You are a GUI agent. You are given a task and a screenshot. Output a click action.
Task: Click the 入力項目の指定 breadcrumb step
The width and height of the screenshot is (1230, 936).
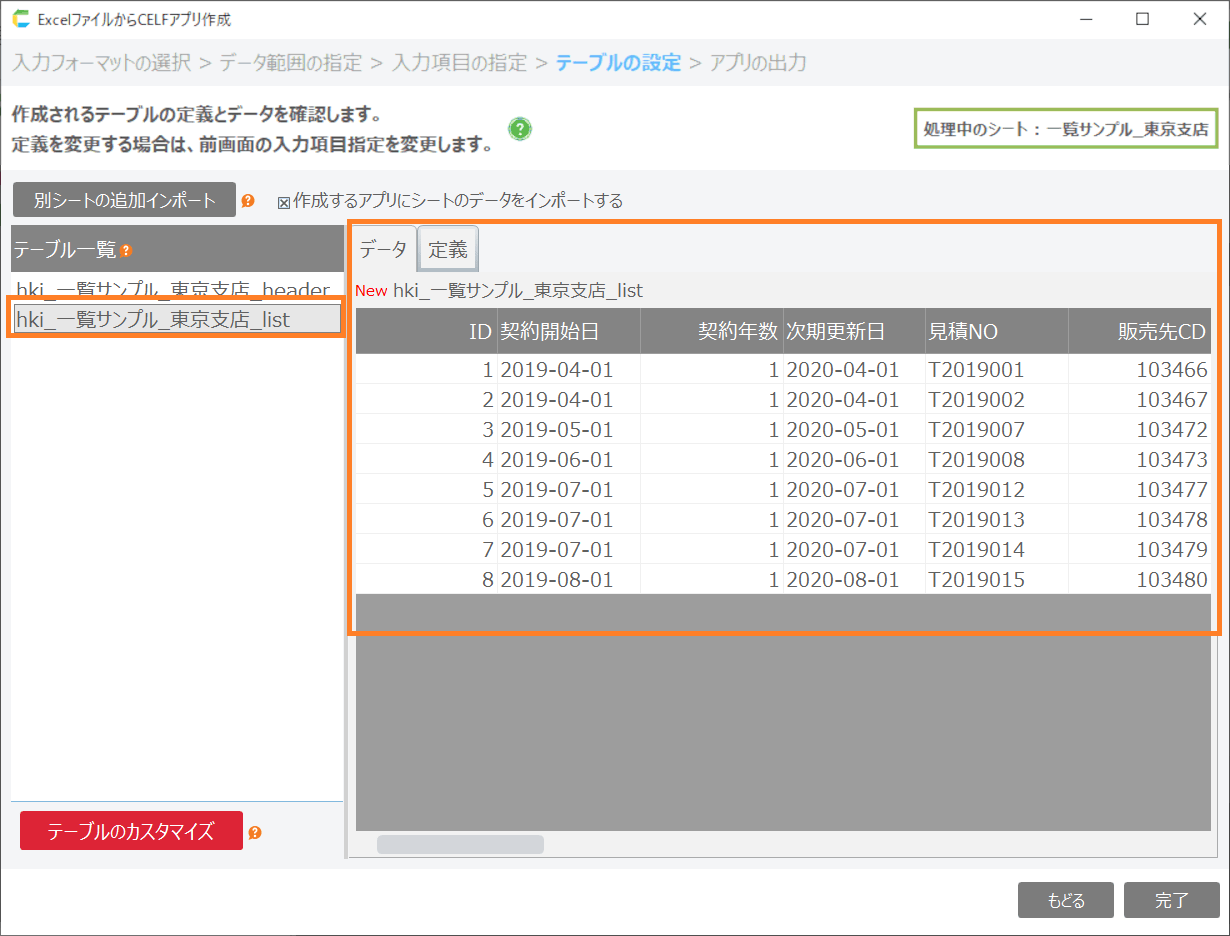(459, 63)
